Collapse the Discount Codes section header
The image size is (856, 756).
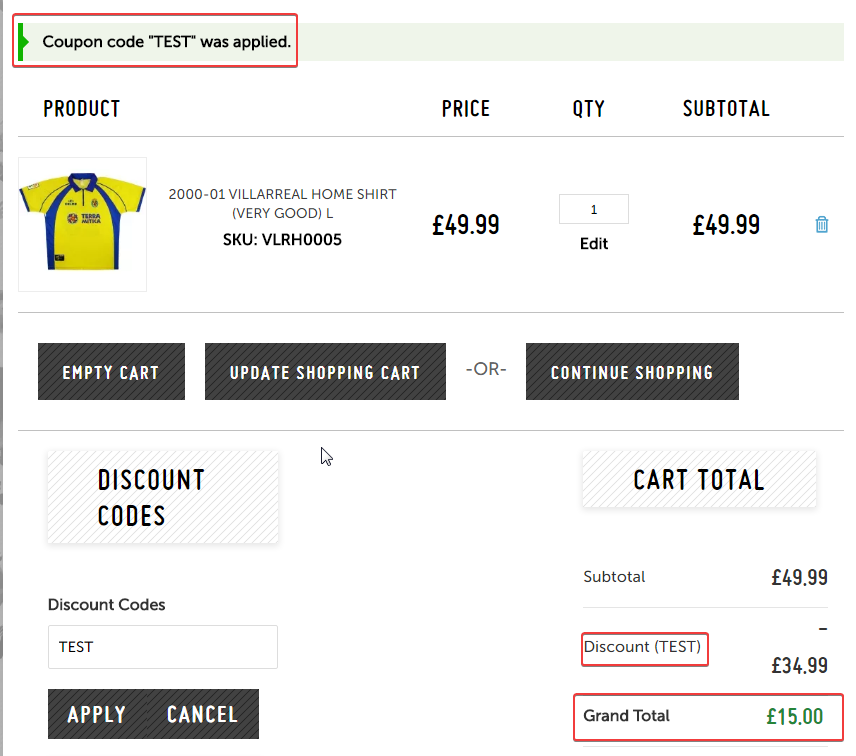coord(163,497)
